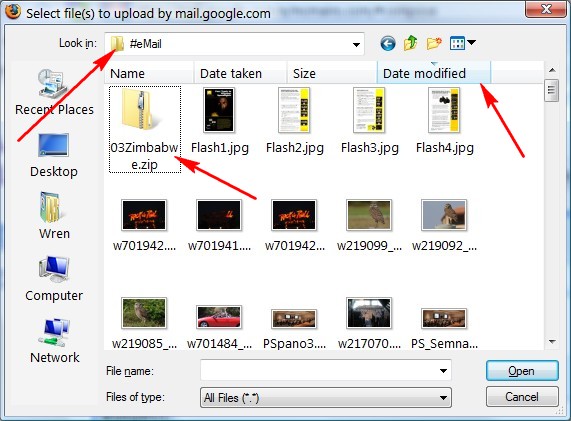571x421 pixels.
Task: Sort by Date modified column
Action: [434, 74]
